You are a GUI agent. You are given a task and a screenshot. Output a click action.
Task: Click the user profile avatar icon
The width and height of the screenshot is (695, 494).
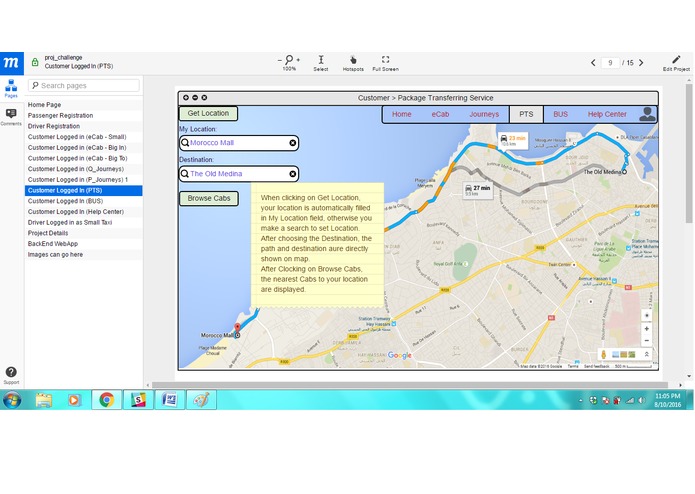(647, 114)
